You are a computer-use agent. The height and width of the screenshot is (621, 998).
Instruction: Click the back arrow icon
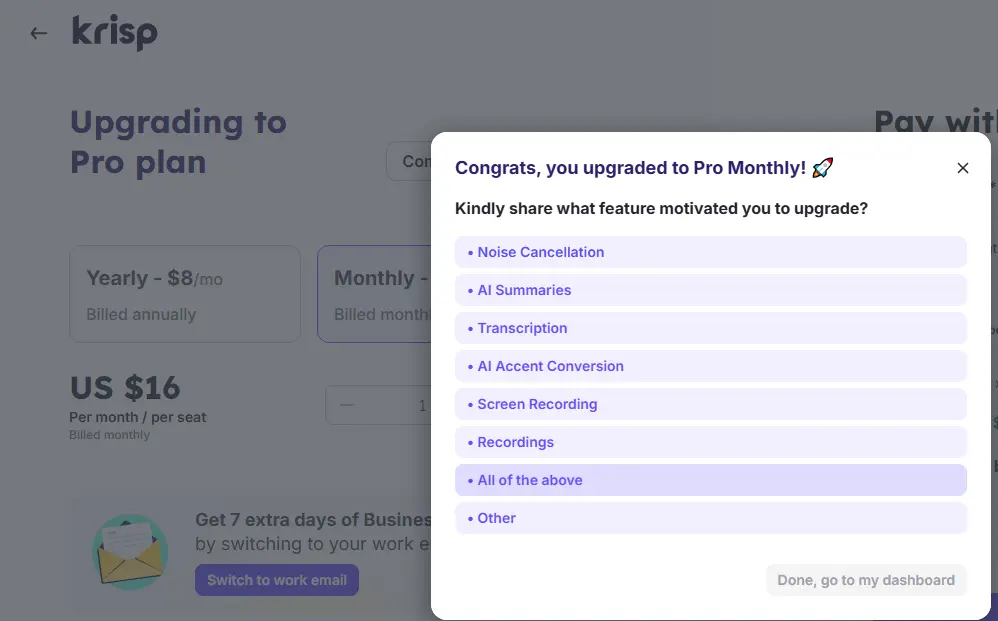pos(38,33)
